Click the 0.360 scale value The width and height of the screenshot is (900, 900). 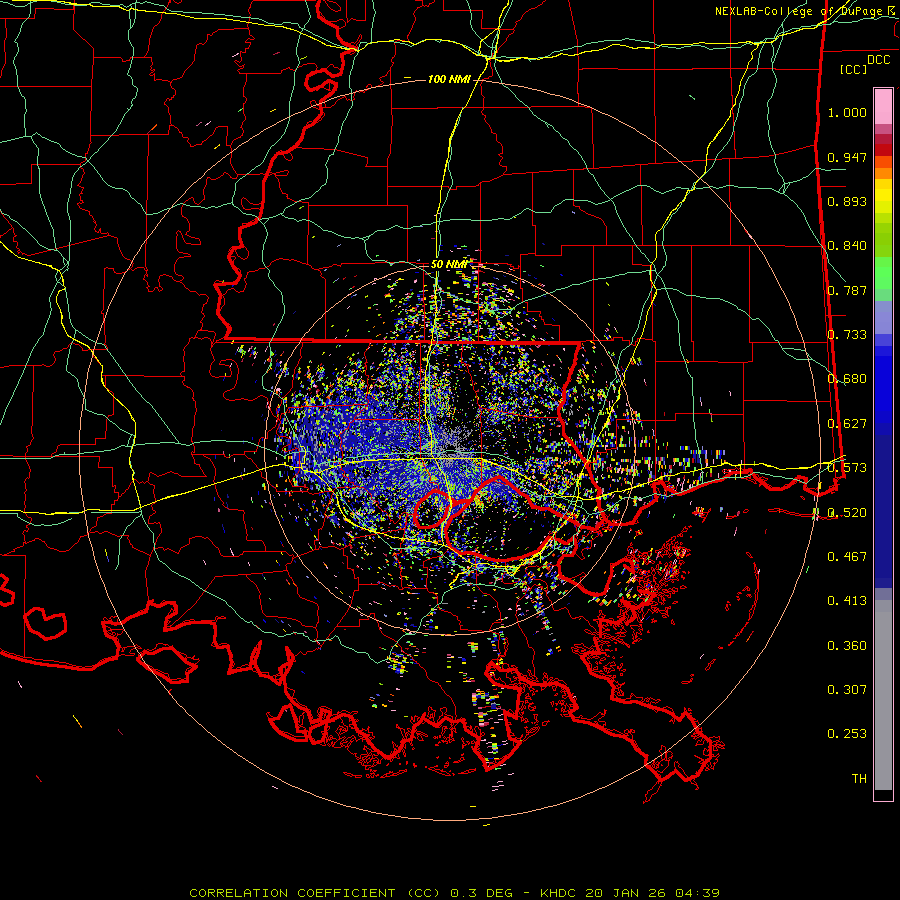[847, 646]
